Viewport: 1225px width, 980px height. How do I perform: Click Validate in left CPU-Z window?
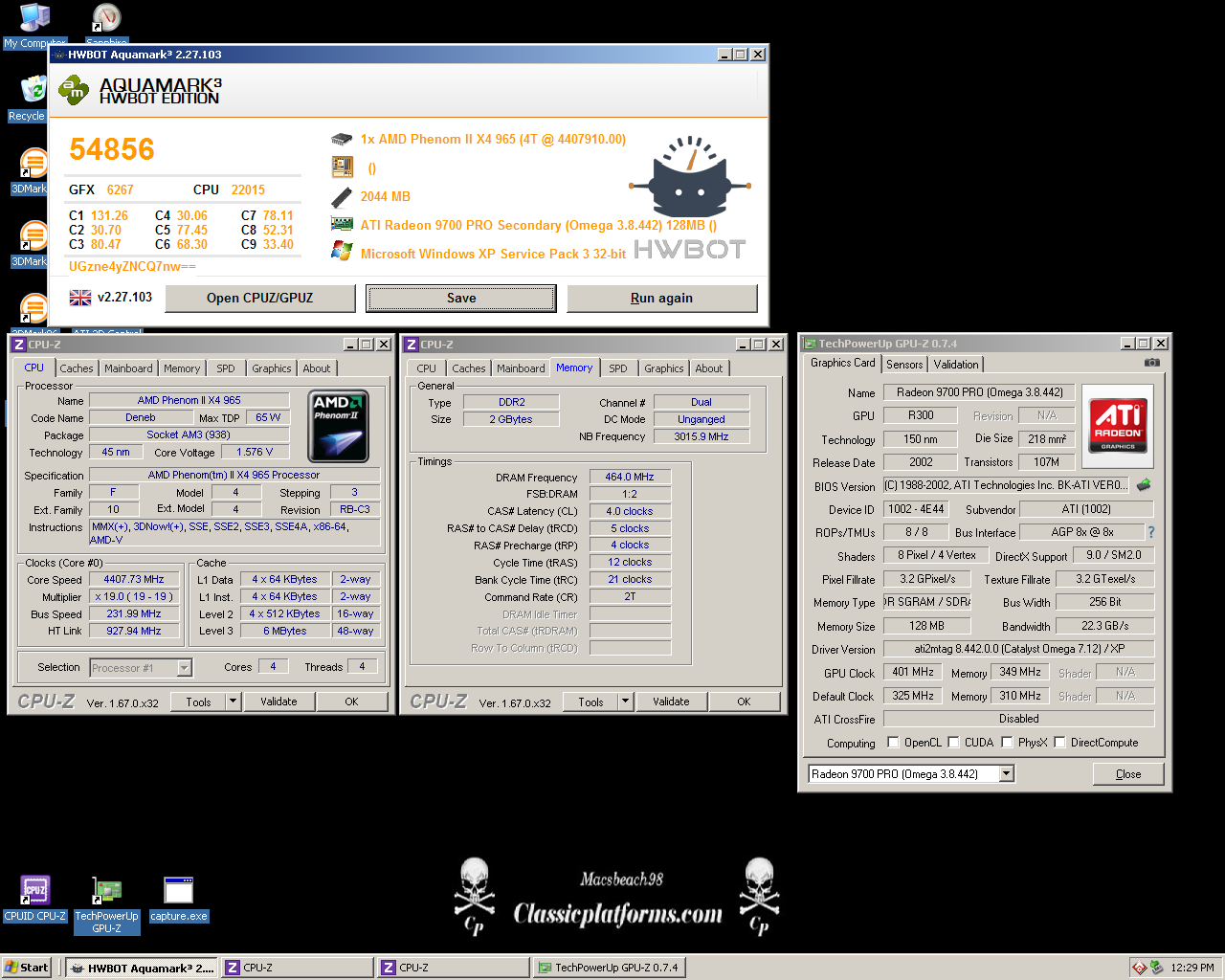coord(278,702)
